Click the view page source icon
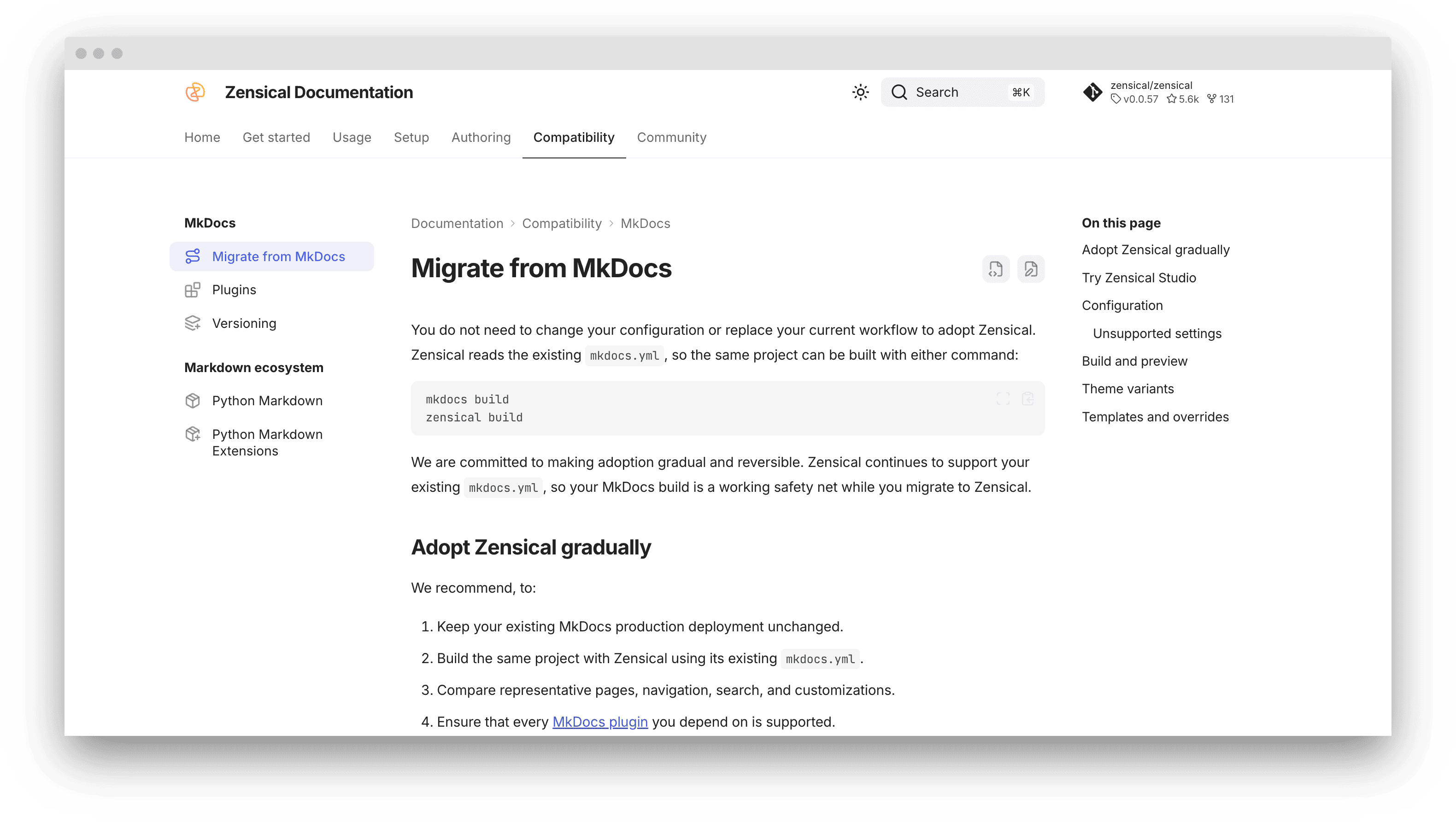 pos(995,268)
